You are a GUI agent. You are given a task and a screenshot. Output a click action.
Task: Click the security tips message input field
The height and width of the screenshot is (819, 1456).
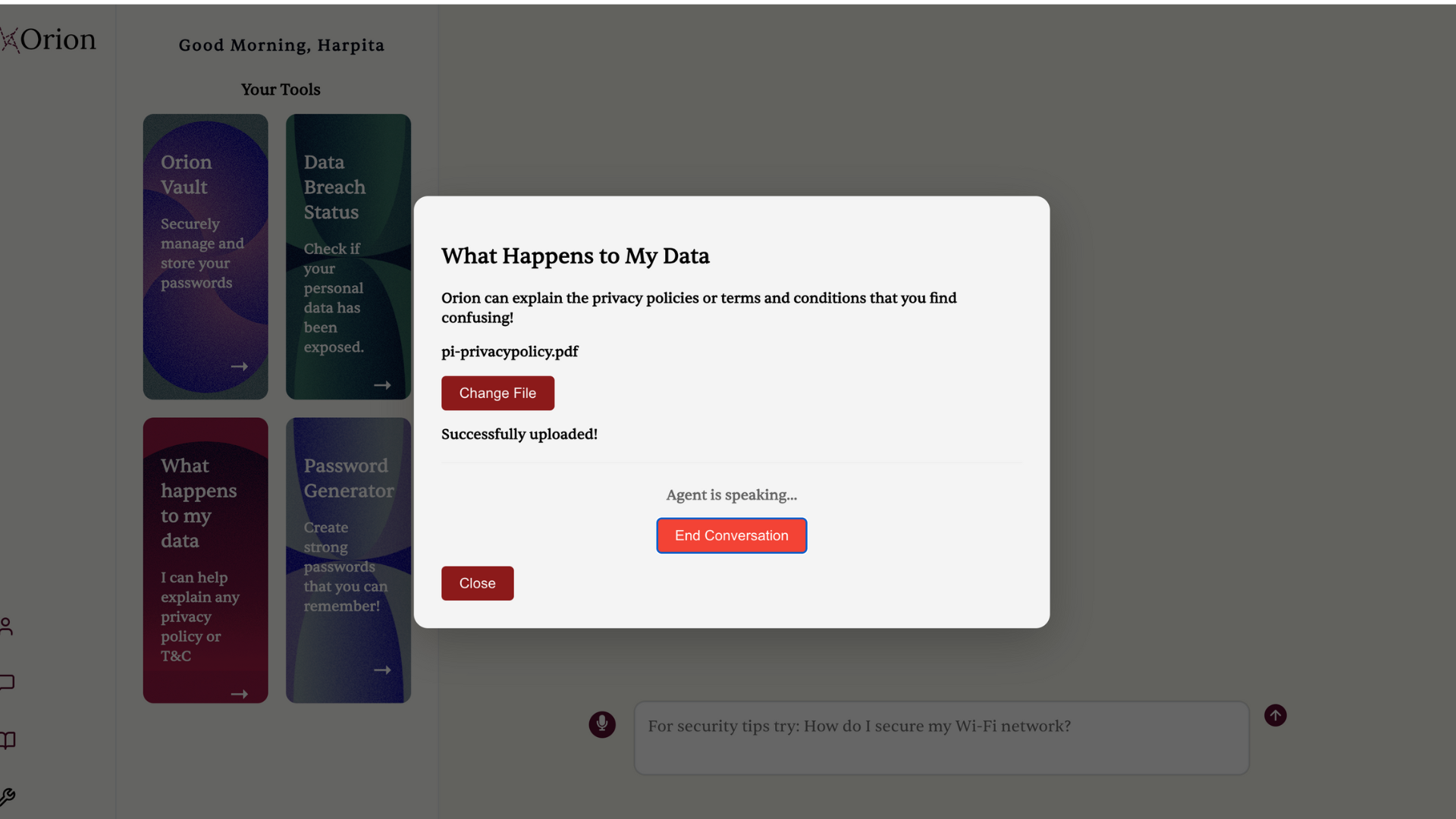pos(940,737)
